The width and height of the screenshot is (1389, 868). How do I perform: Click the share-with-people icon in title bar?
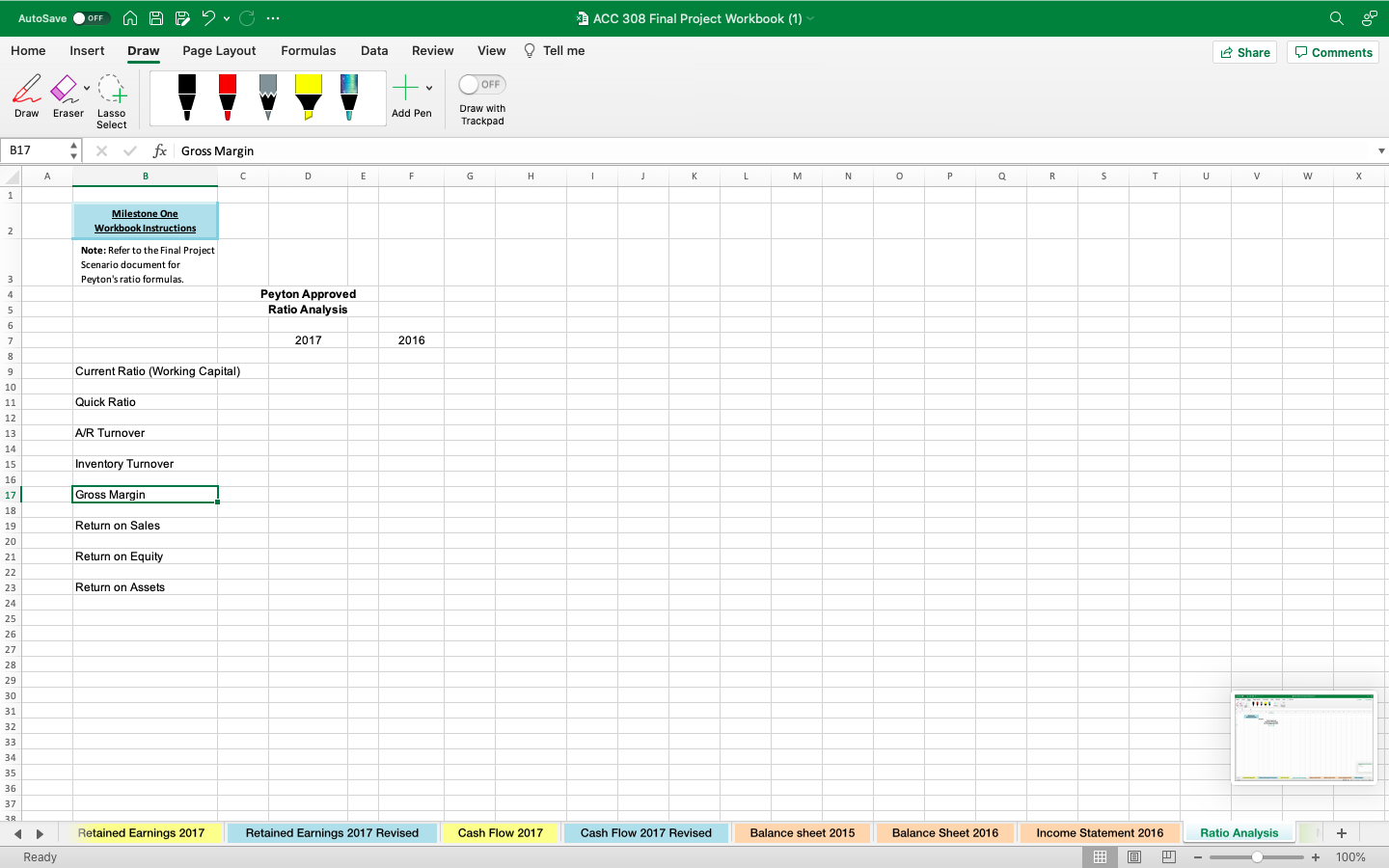tap(1370, 18)
